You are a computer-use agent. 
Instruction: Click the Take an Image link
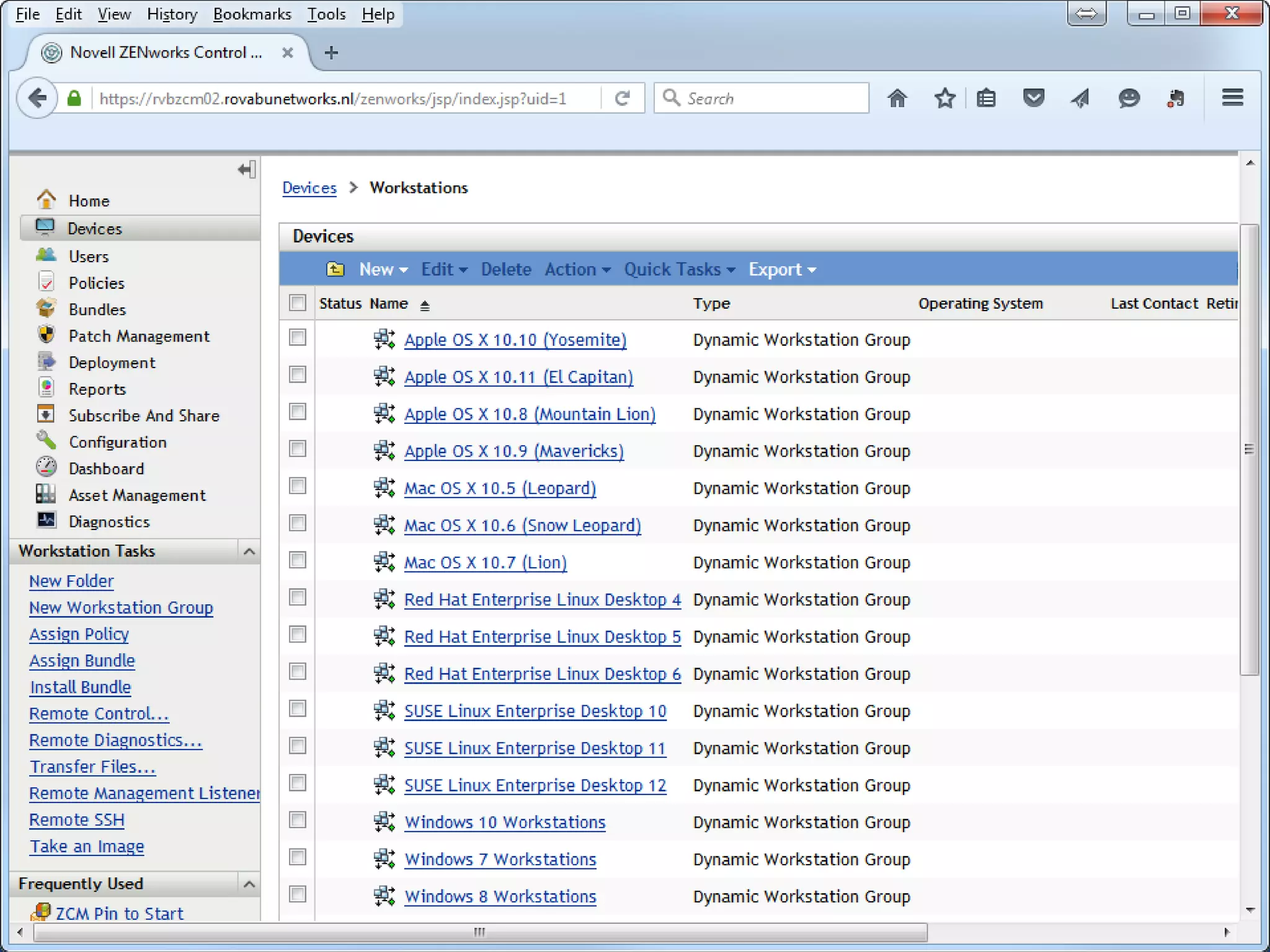pos(87,846)
